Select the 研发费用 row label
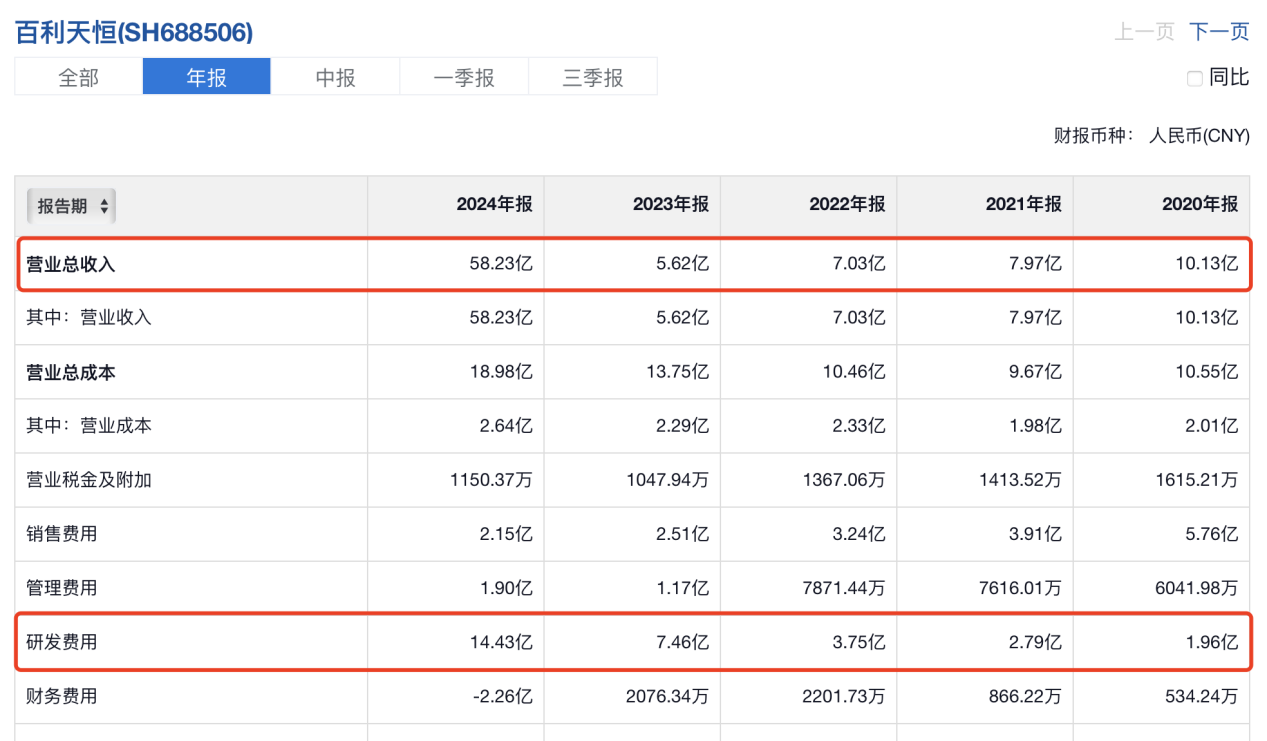The image size is (1267, 741). click(62, 642)
